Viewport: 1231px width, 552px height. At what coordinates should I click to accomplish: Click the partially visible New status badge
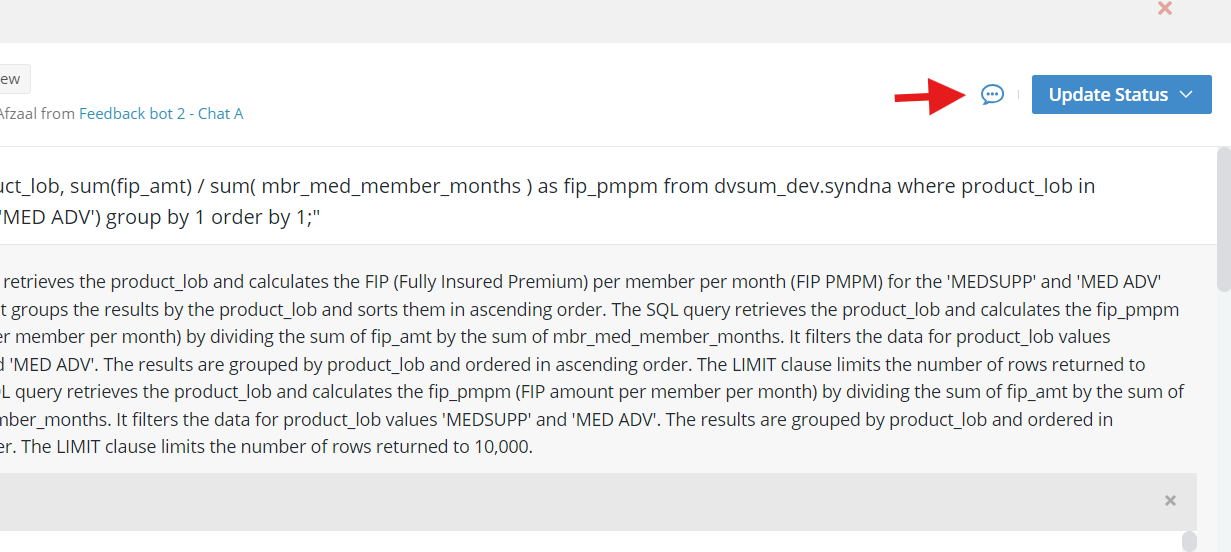point(14,79)
